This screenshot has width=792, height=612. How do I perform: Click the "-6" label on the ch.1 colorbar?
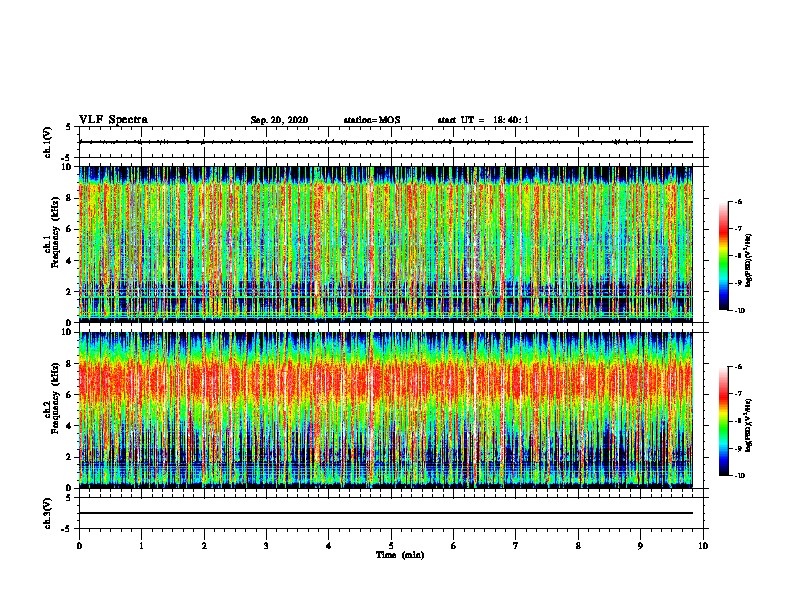[x=739, y=202]
